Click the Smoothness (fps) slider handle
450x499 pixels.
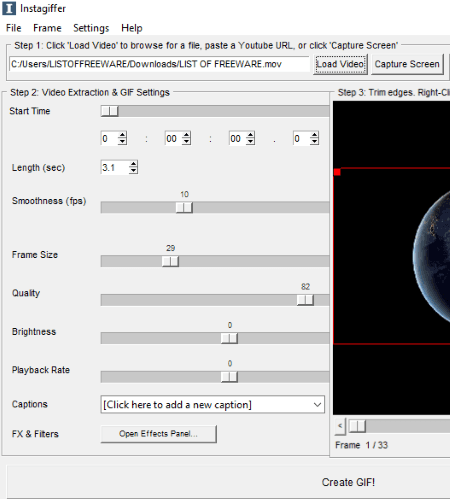point(184,208)
